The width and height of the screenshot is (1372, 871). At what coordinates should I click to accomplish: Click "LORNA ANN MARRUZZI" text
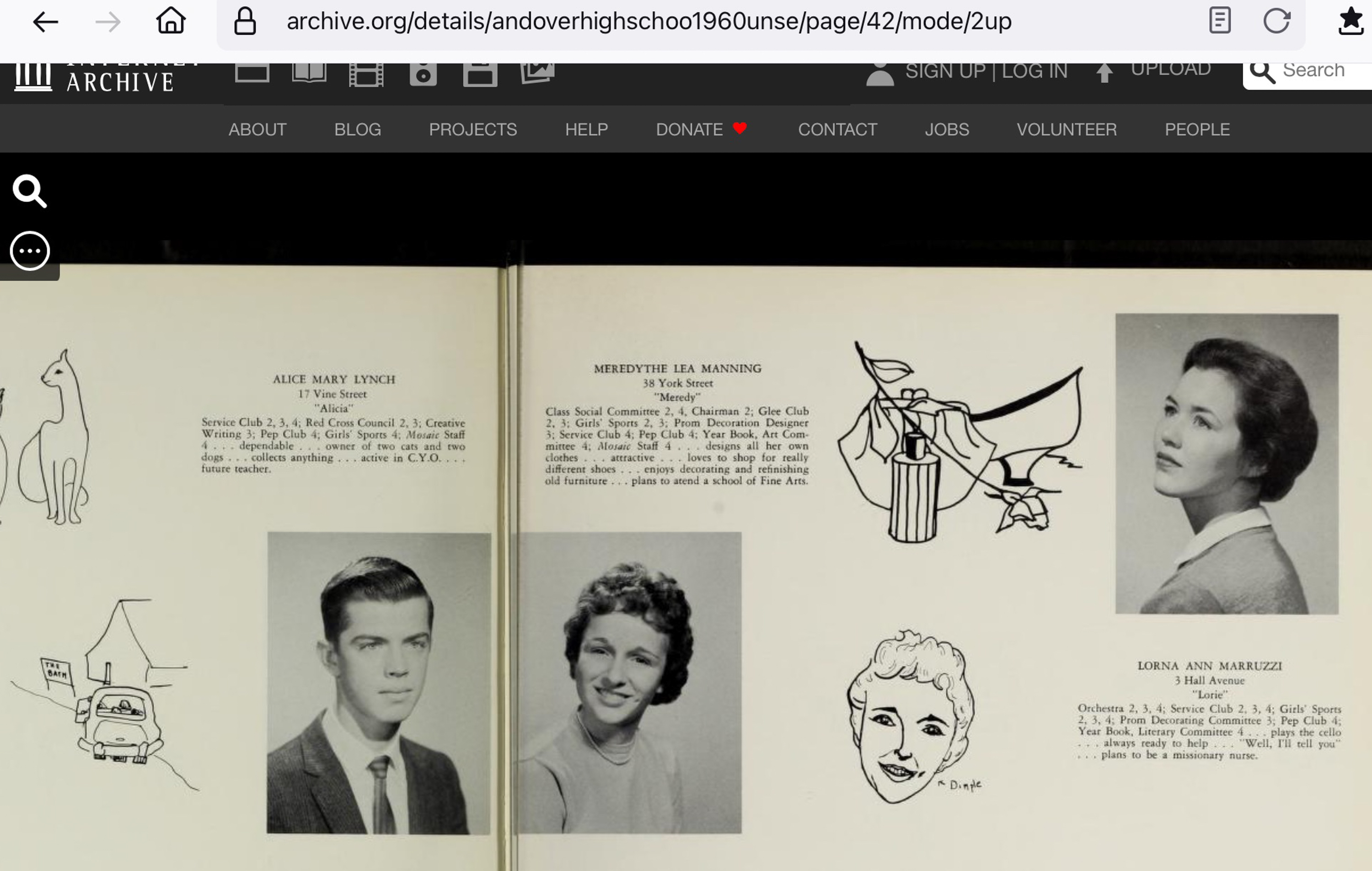point(1210,666)
